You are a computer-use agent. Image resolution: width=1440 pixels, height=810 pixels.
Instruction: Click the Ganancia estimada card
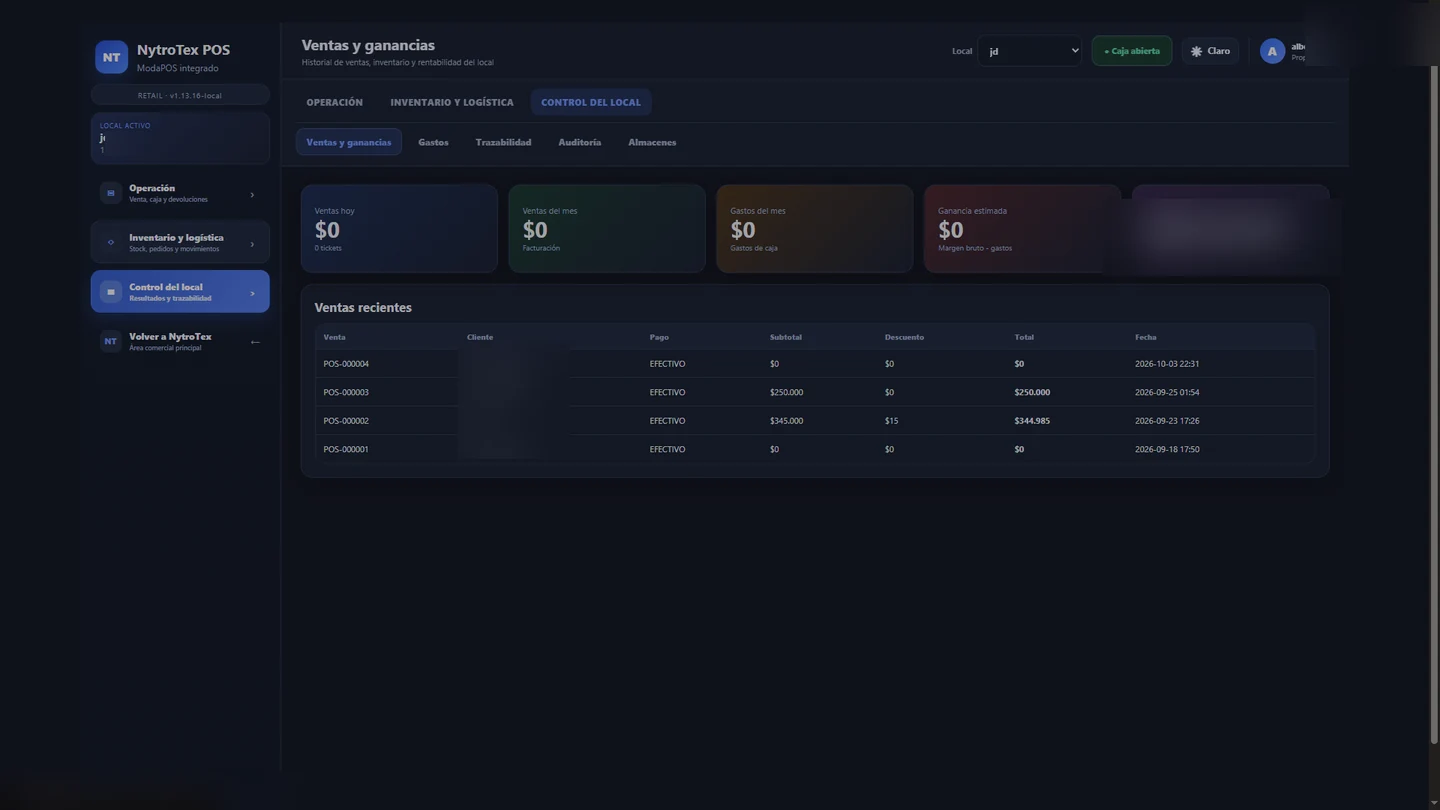[x=1022, y=228]
